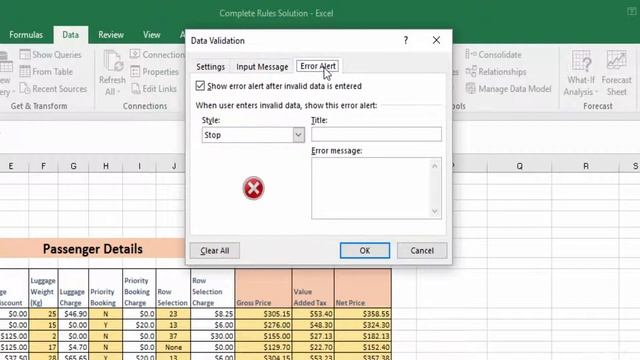Screen dimensions: 640x360
Task: Select column Q header
Action: tap(520, 166)
